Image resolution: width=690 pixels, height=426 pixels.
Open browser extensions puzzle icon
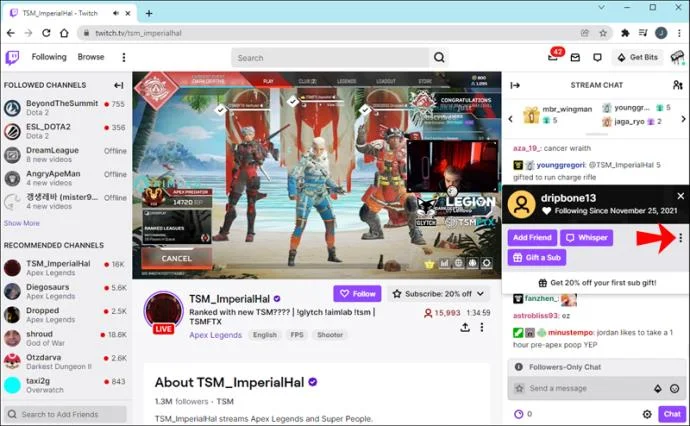[x=625, y=33]
